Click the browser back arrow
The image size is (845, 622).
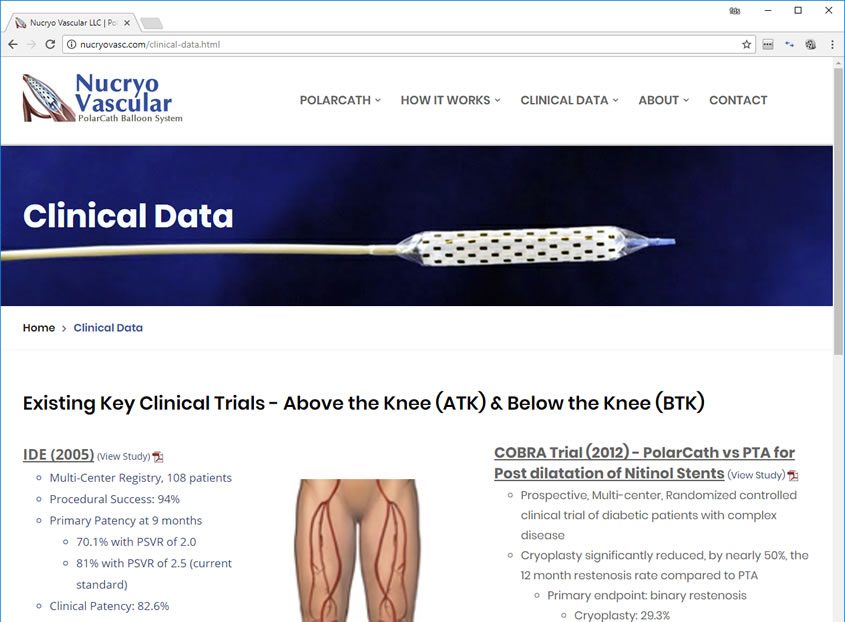point(13,44)
